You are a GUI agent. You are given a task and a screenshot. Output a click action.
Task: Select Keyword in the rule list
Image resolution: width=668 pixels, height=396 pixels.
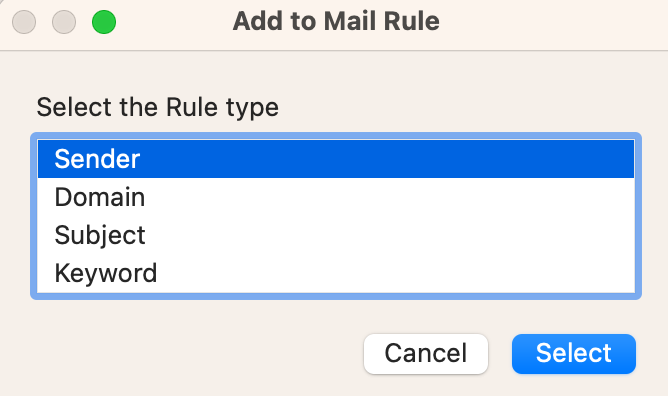(336, 273)
